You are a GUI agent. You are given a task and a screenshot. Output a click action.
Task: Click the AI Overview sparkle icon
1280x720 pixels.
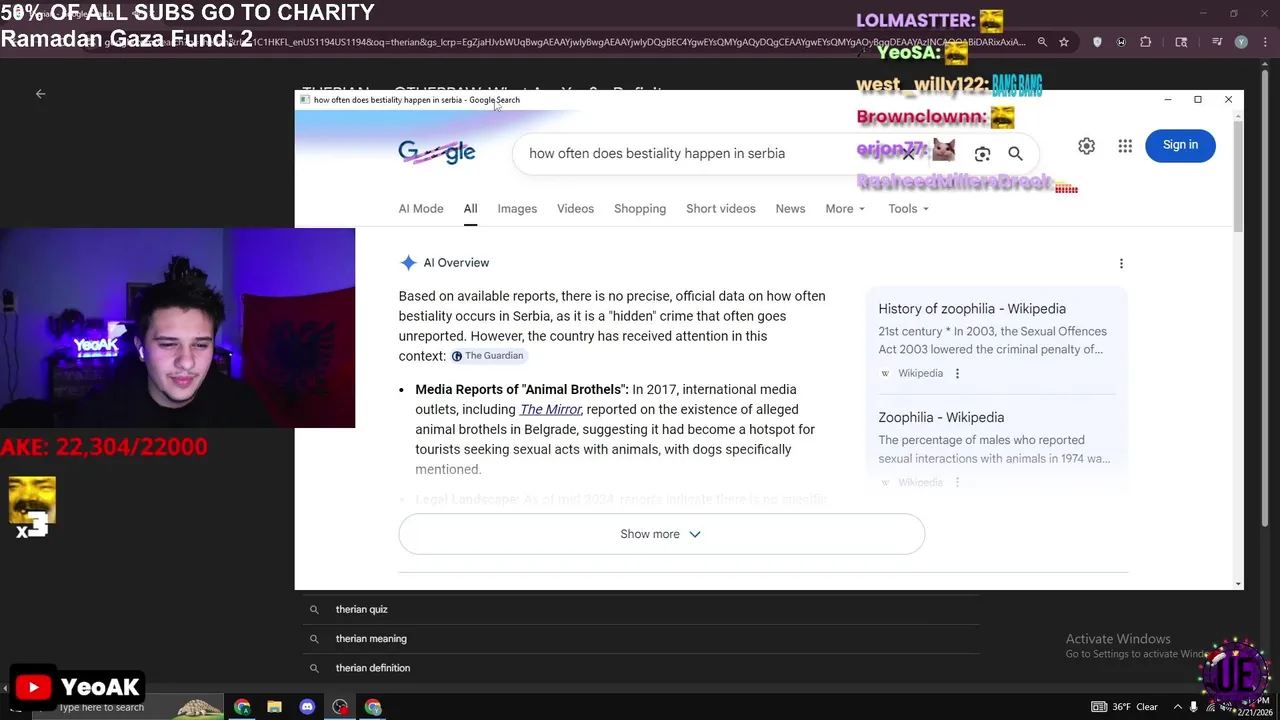point(408,263)
